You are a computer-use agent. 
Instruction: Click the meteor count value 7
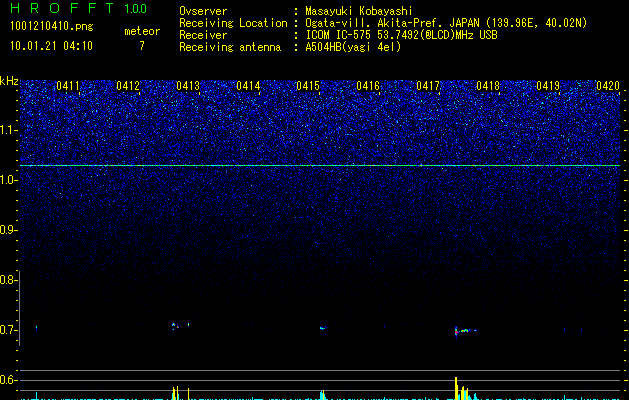coord(142,46)
